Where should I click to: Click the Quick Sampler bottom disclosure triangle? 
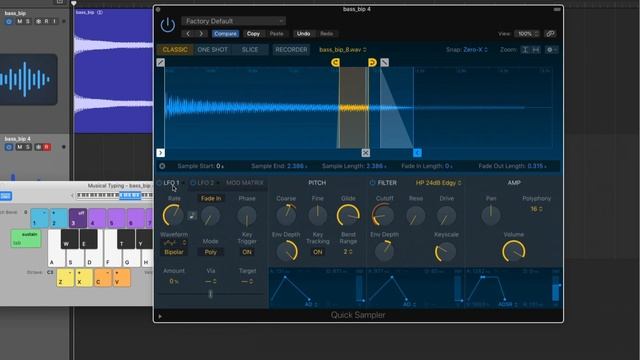[160, 316]
